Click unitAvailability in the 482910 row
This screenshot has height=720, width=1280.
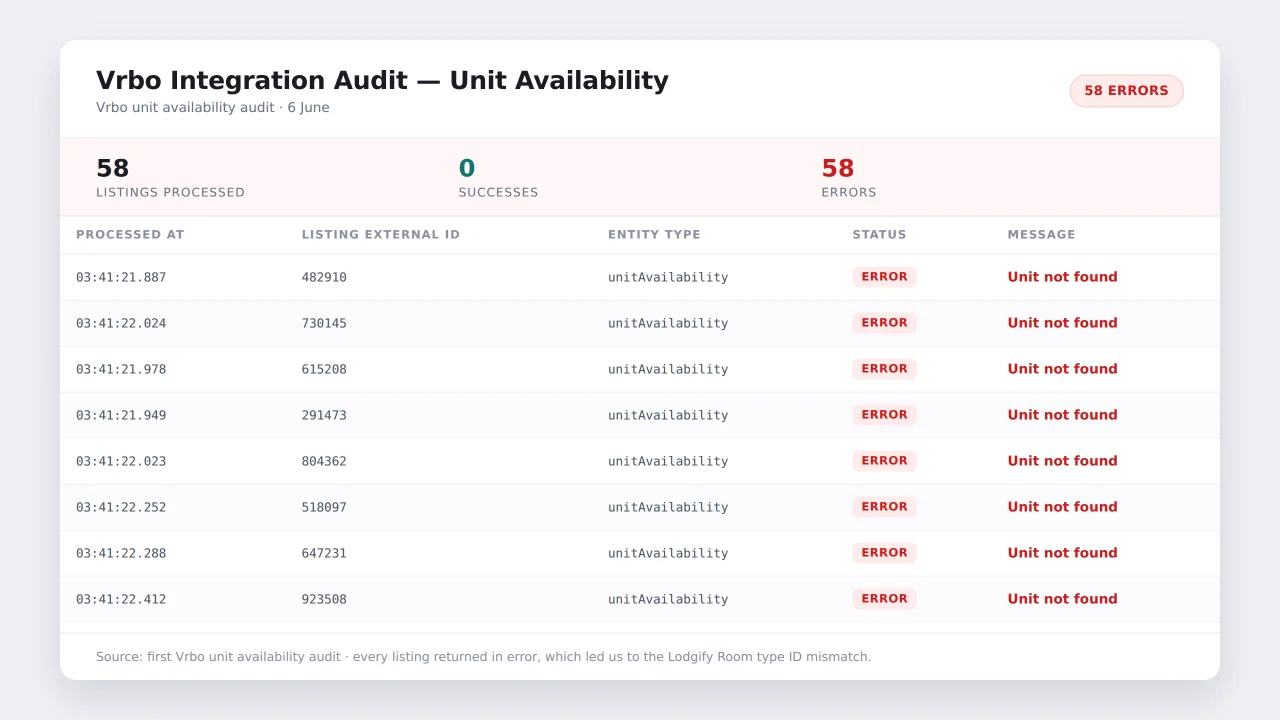(x=668, y=277)
